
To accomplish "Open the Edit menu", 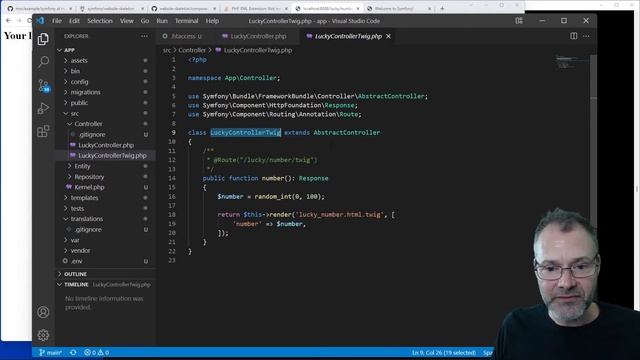I will pos(74,21).
